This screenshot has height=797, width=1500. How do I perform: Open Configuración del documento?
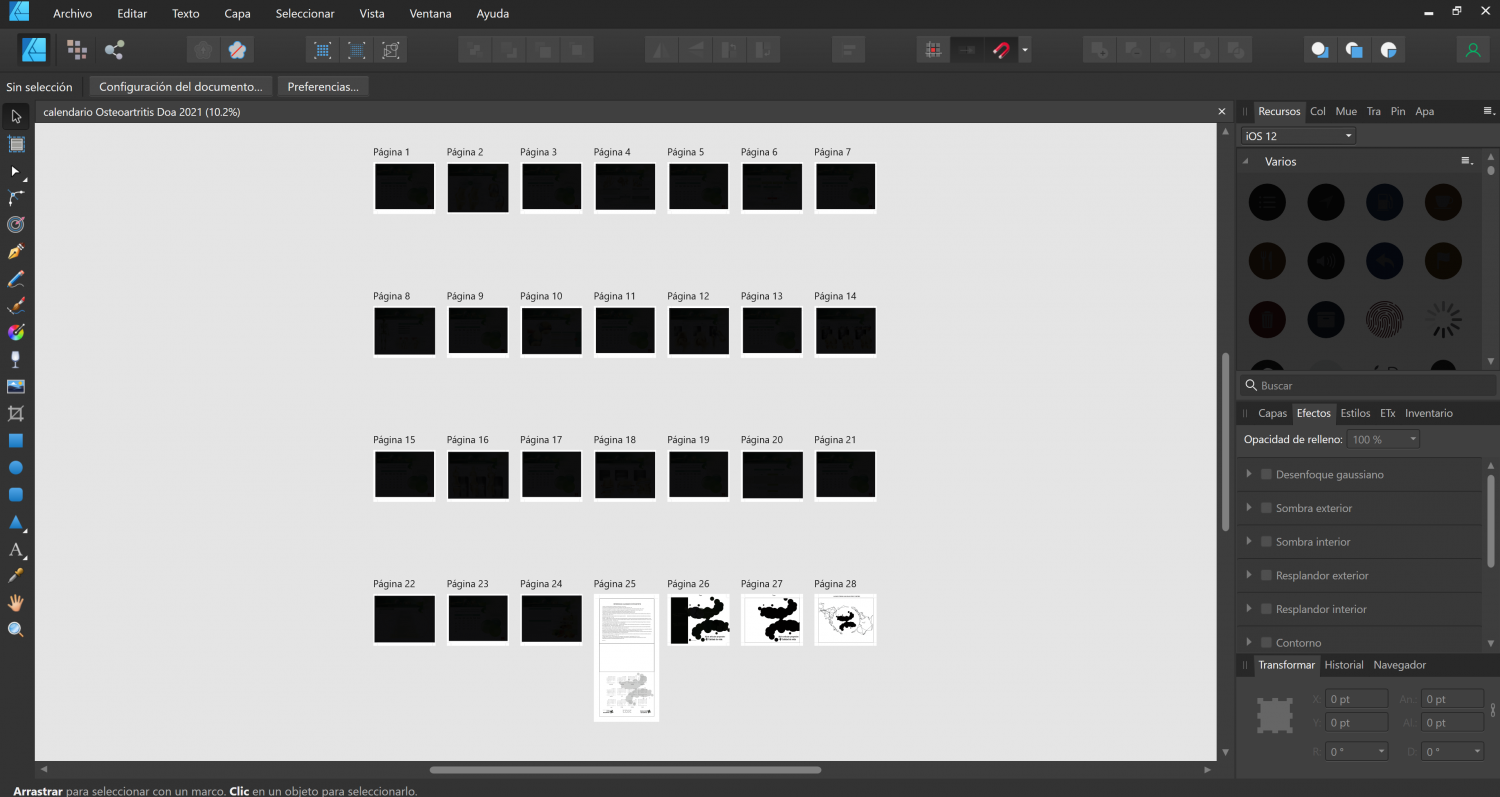tap(180, 86)
